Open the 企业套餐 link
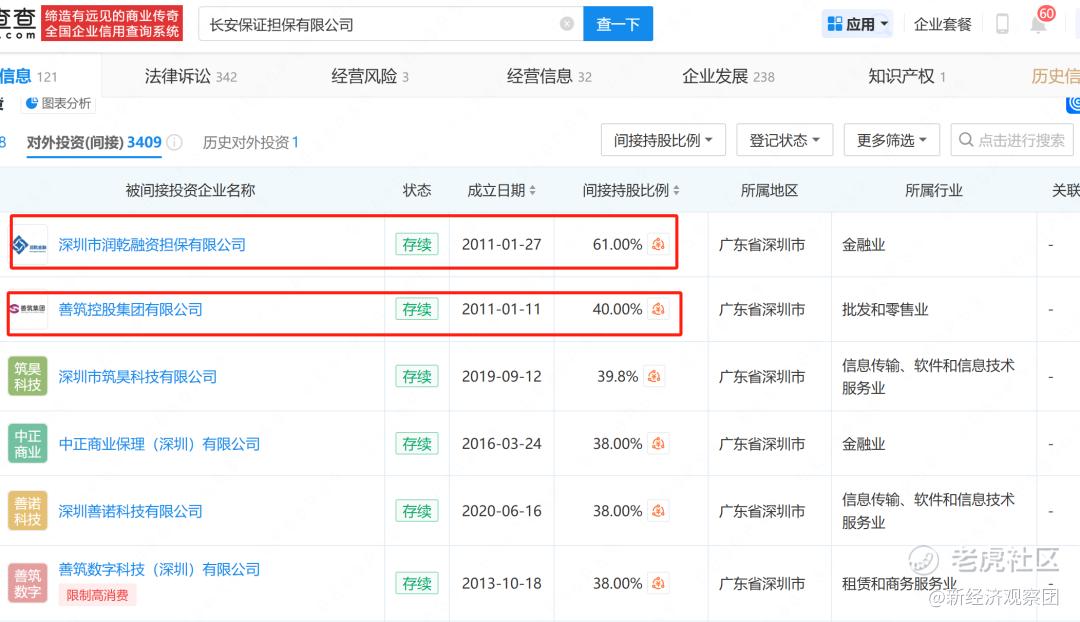The width and height of the screenshot is (1080, 622). click(942, 24)
